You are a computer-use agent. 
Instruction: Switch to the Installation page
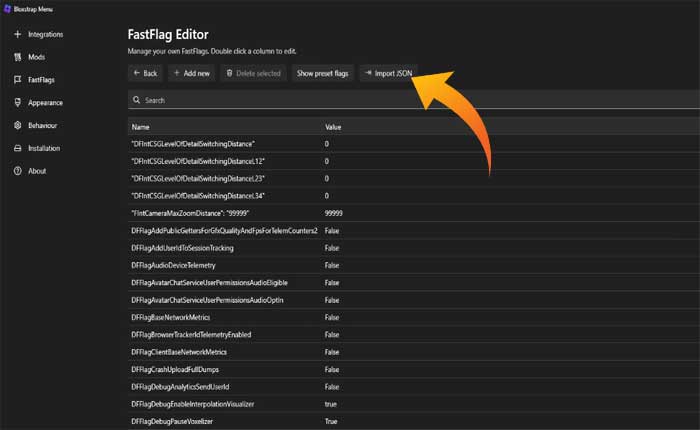click(45, 148)
